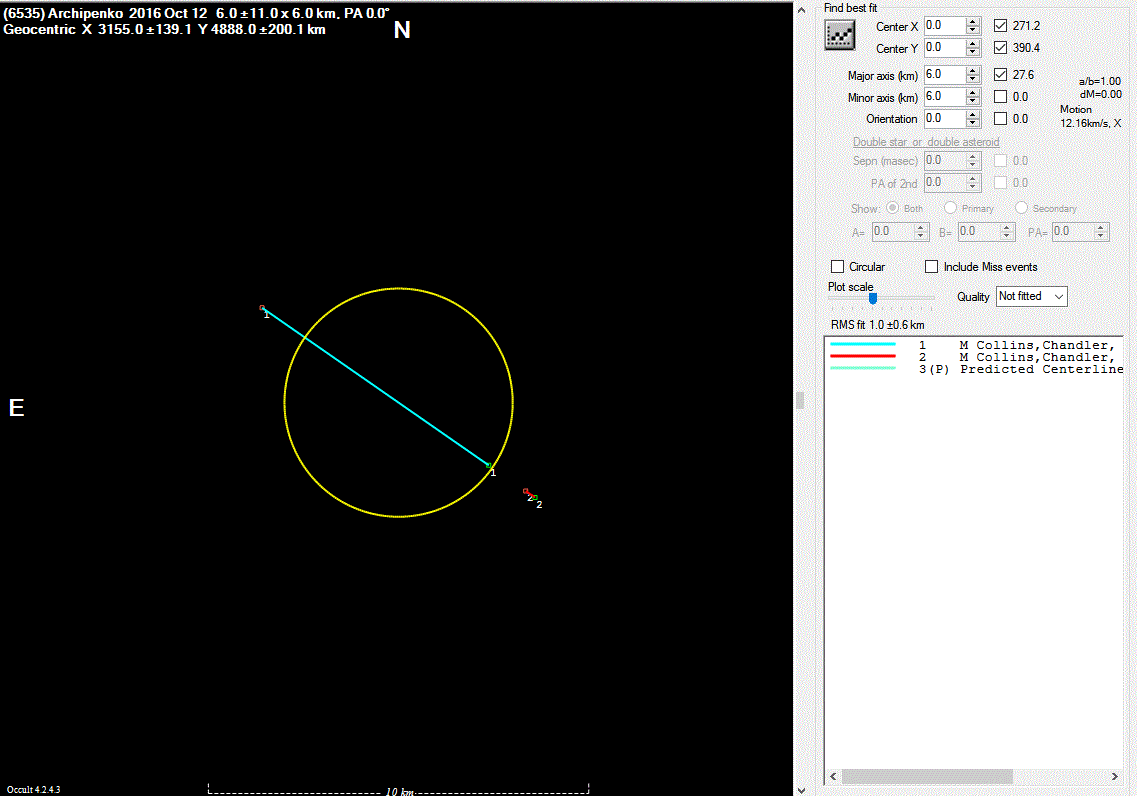Toggle the Center X 271.2 checkbox
1137x796 pixels.
point(1001,25)
